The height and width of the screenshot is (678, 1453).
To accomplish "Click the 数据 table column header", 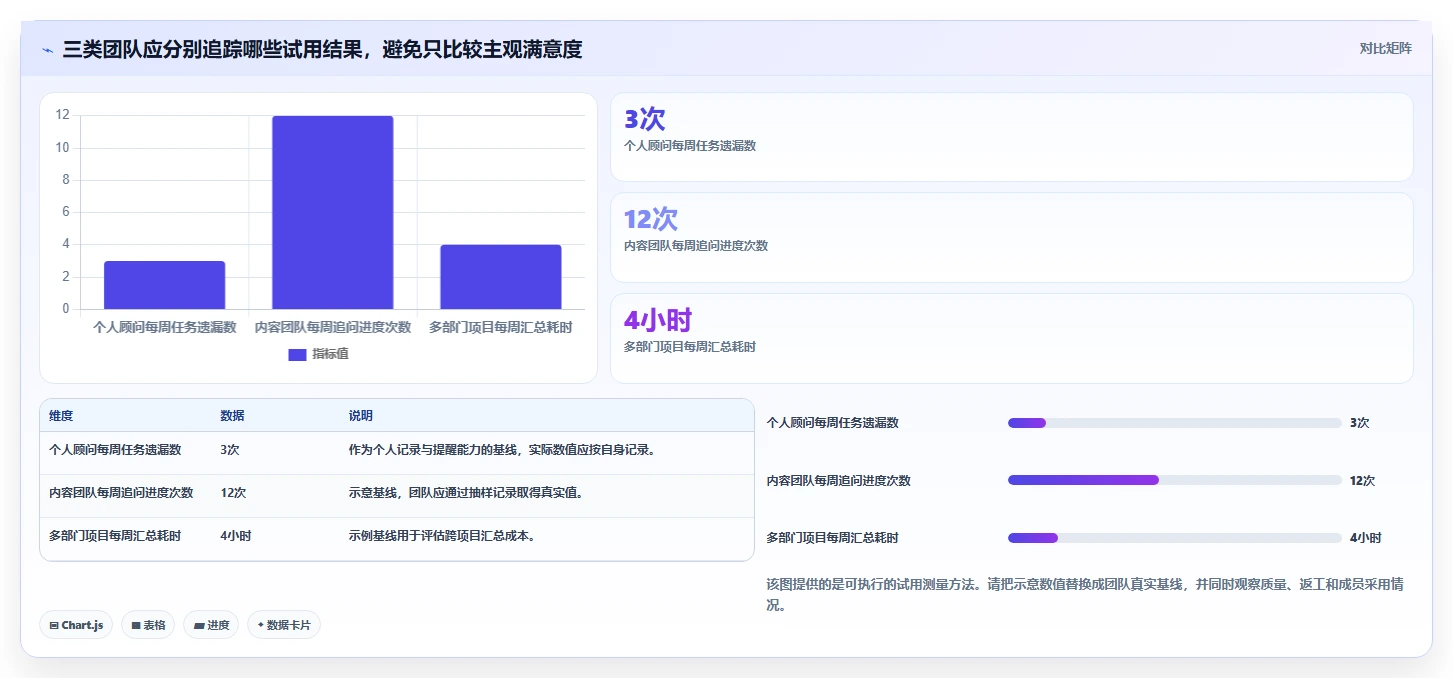I will (232, 416).
